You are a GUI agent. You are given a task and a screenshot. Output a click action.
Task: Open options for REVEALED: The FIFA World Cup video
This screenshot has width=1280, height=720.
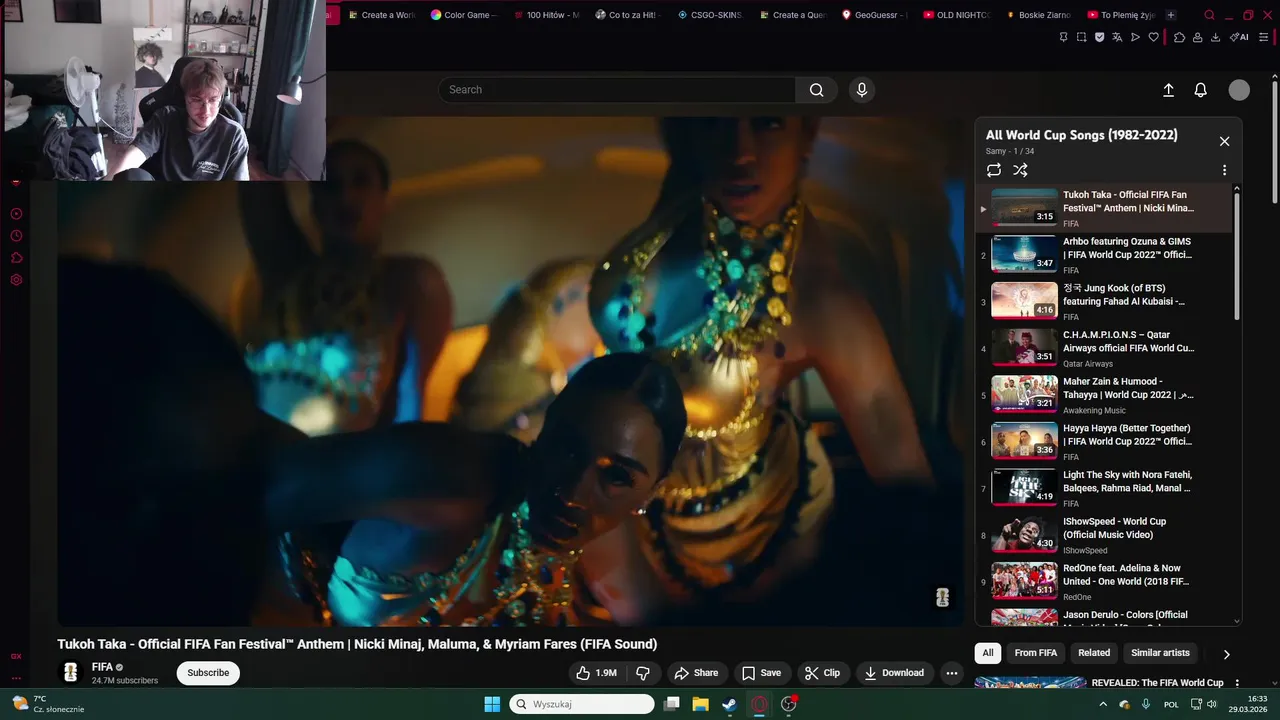click(1237, 683)
